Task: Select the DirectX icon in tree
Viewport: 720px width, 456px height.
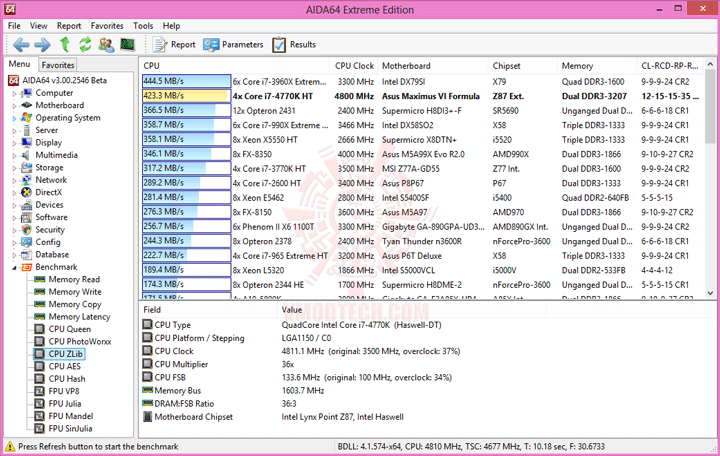Action: pos(27,192)
